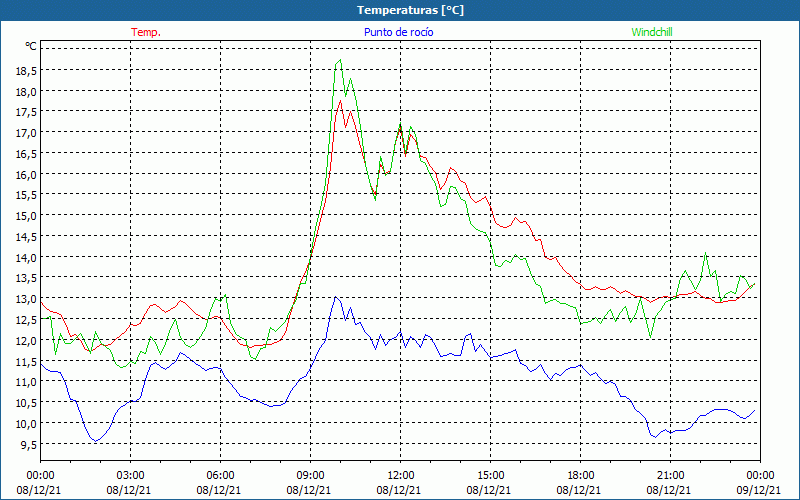This screenshot has width=800, height=500.
Task: Click the 12:00 time axis label
Action: [401, 476]
